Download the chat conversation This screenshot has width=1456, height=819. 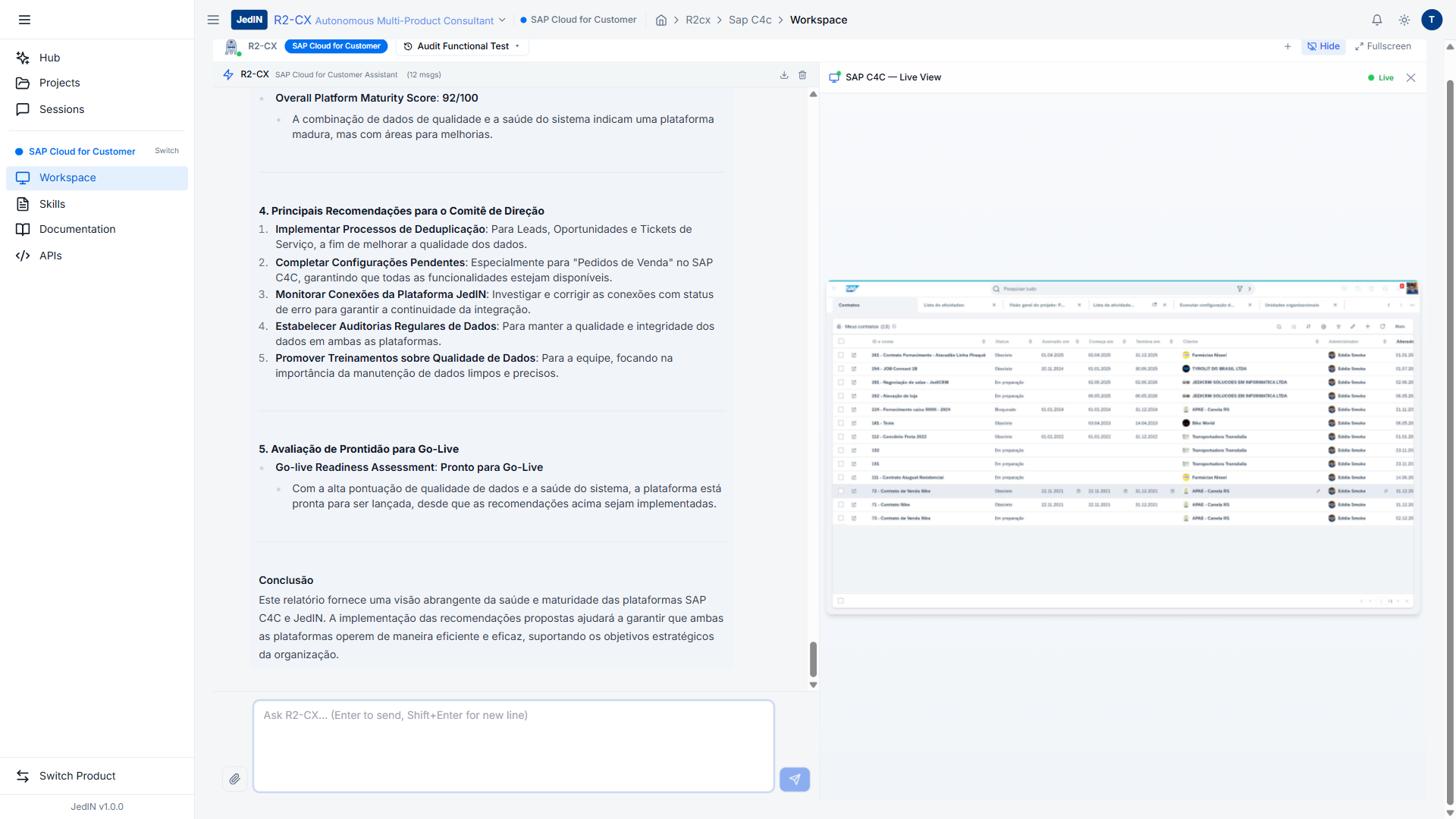(x=784, y=75)
